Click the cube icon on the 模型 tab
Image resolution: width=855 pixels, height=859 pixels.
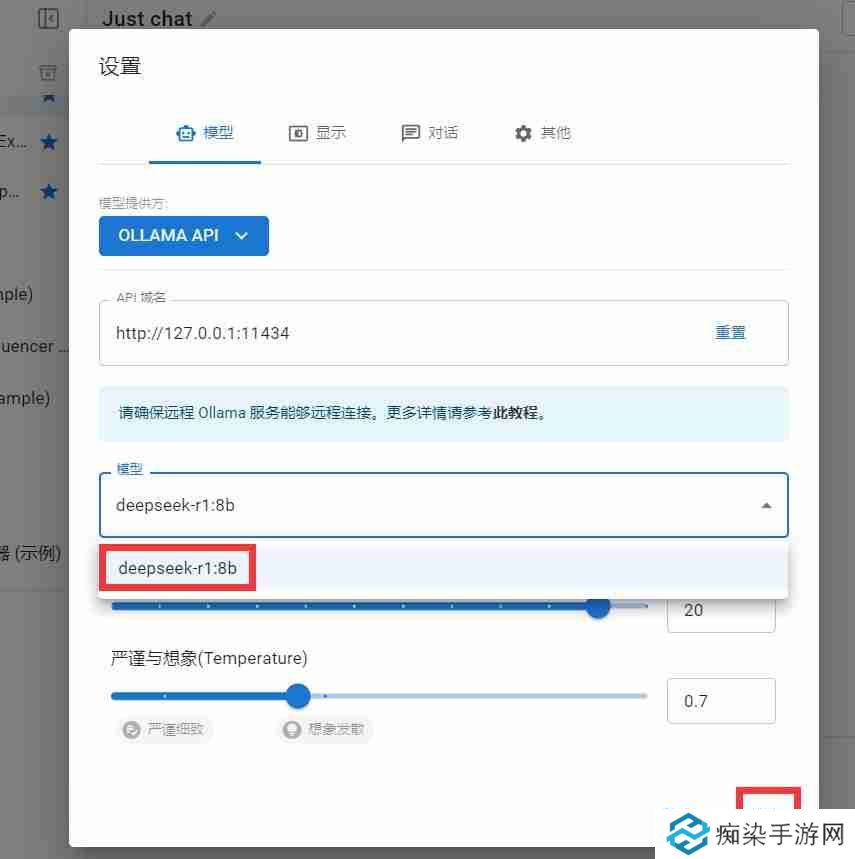(x=184, y=132)
